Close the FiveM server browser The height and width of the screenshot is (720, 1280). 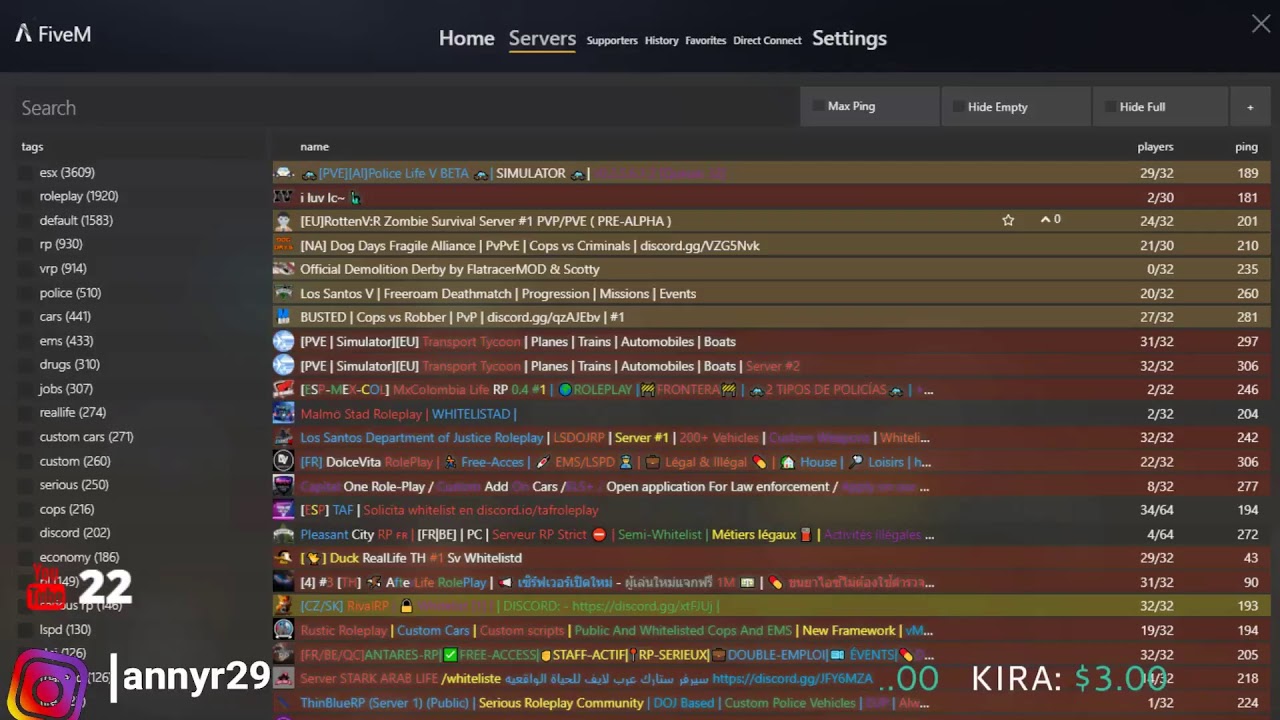1261,24
